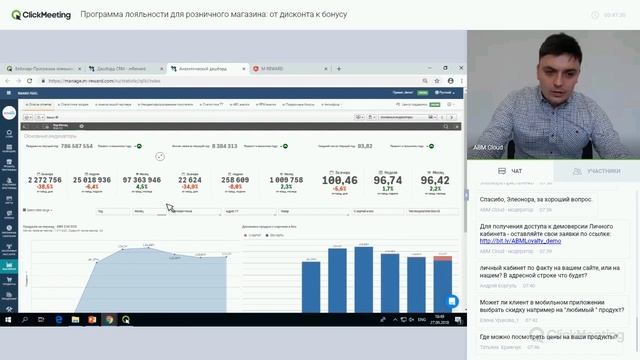Open the RFM analysis report tab

(x=267, y=104)
